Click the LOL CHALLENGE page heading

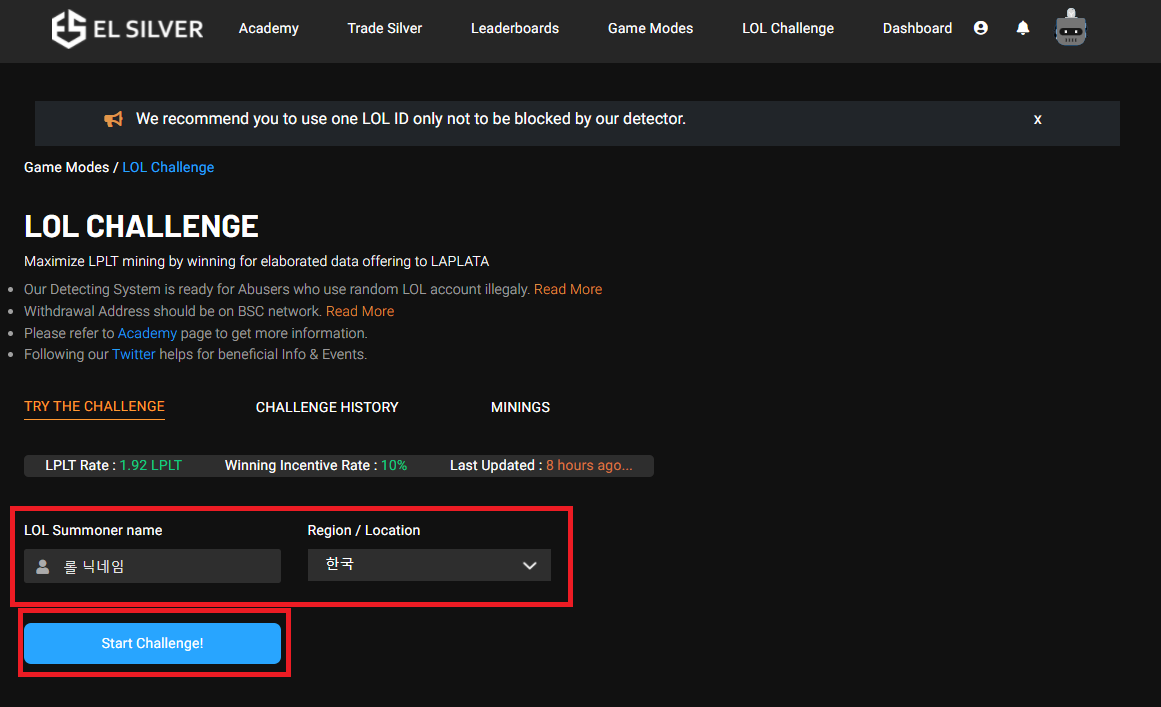pos(141,226)
